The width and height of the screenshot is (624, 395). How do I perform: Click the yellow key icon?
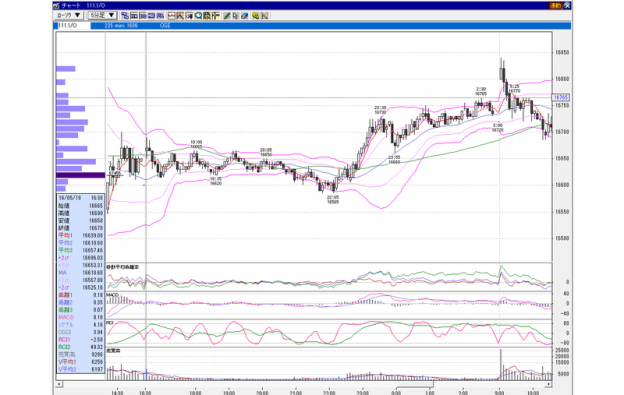tap(255, 16)
